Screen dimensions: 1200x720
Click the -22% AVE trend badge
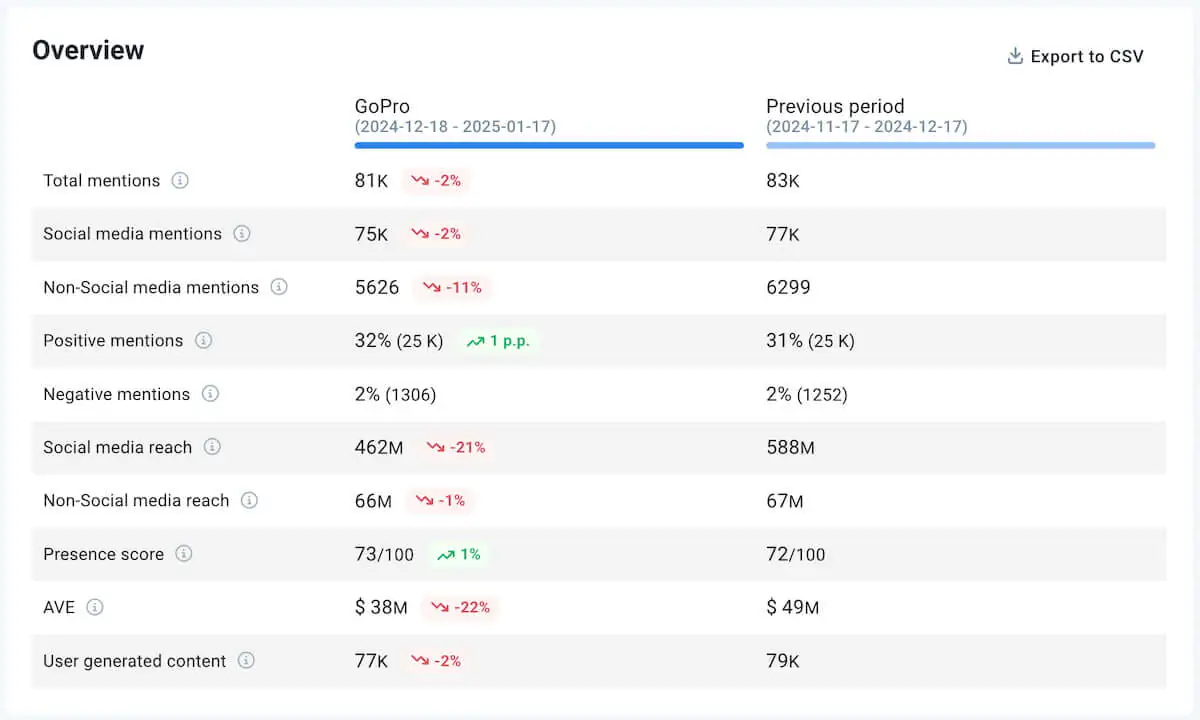tap(461, 608)
